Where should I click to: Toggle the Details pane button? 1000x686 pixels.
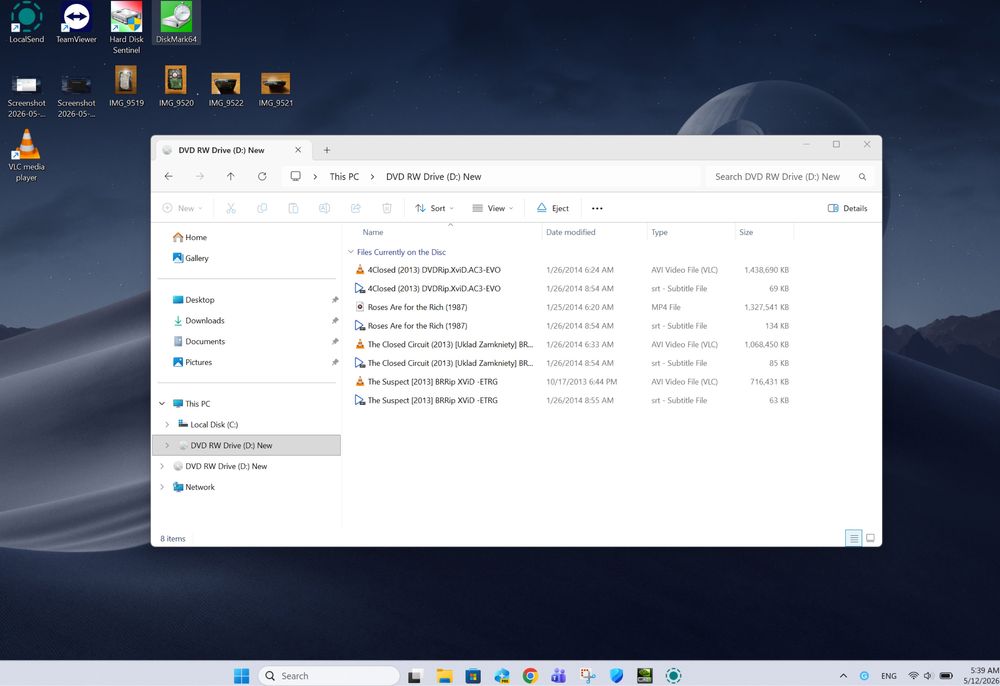[x=847, y=208]
